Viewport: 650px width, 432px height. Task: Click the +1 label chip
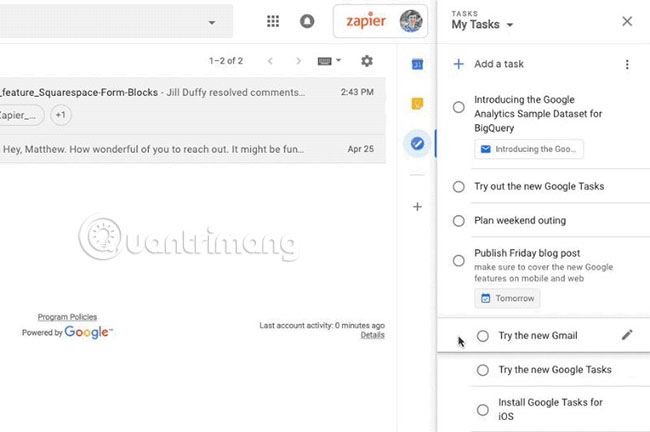click(x=61, y=115)
